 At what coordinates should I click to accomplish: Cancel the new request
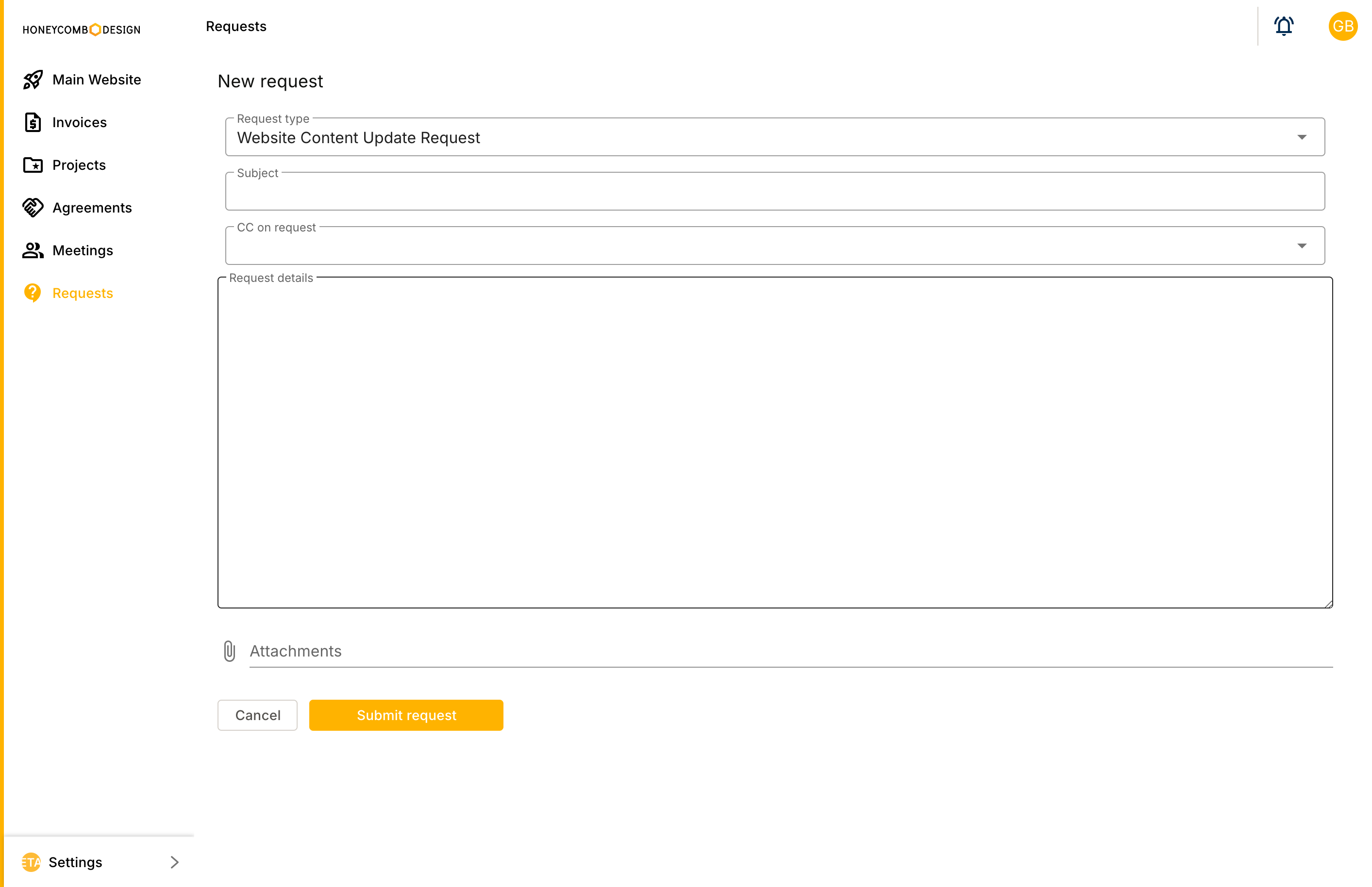[x=258, y=715]
